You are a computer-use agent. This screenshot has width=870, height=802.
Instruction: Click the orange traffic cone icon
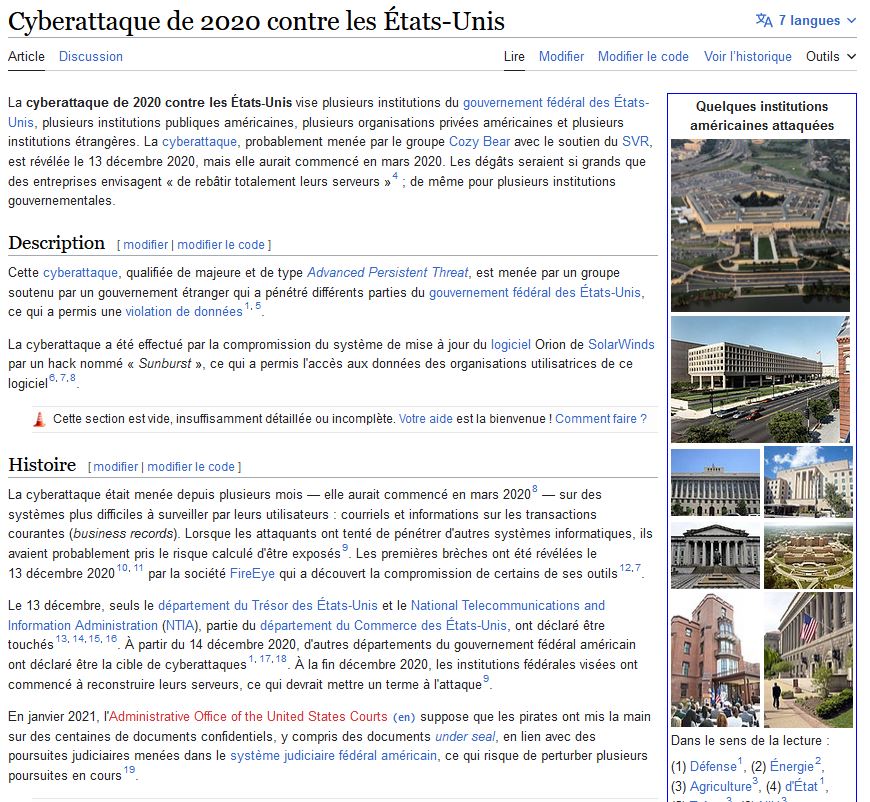pos(39,419)
